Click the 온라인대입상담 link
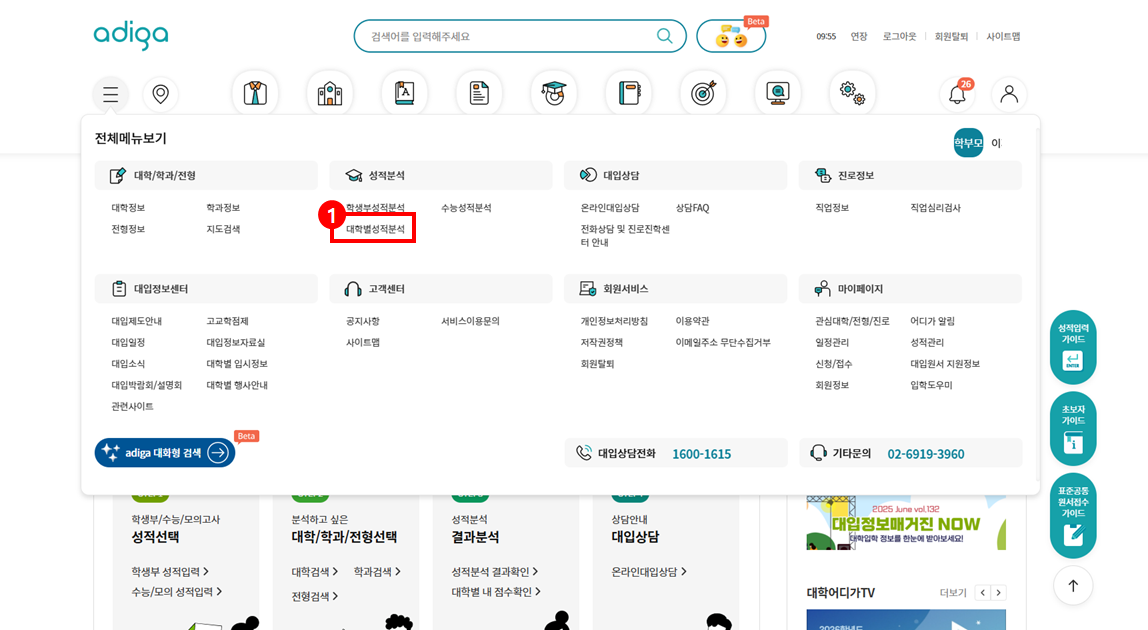 click(610, 208)
